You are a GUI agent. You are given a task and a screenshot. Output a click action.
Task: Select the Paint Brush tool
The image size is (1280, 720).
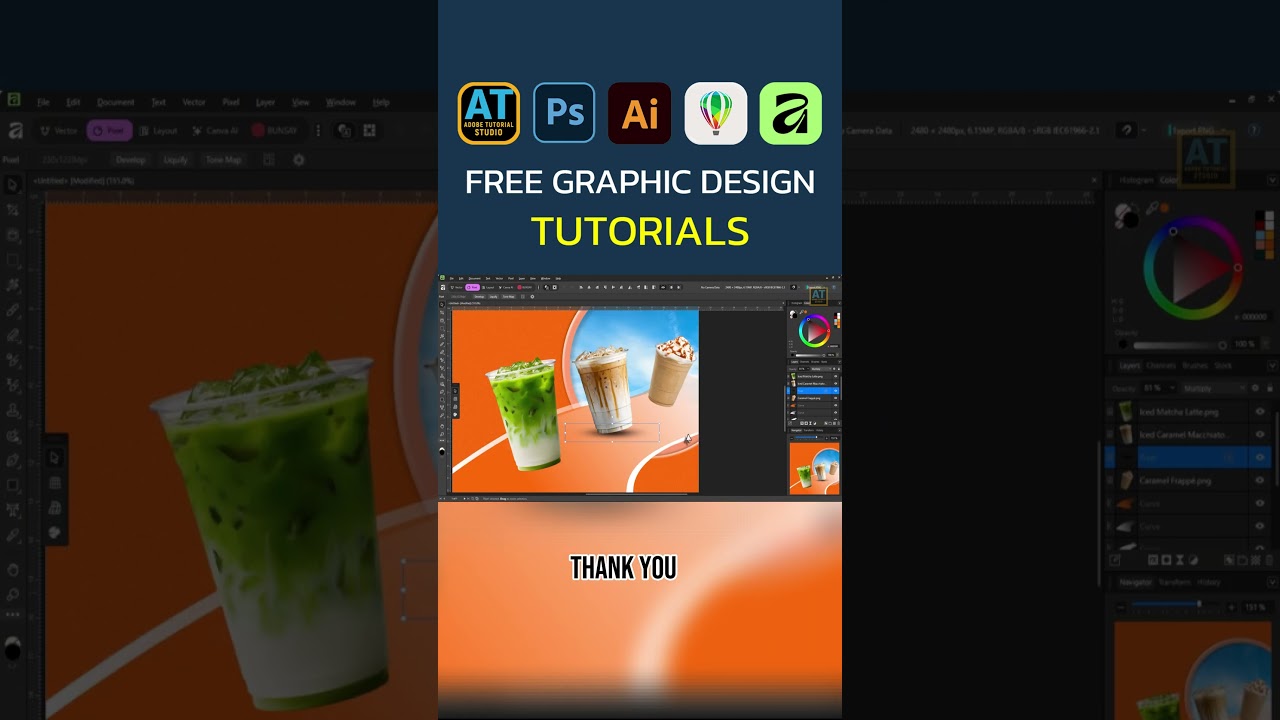pyautogui.click(x=12, y=310)
